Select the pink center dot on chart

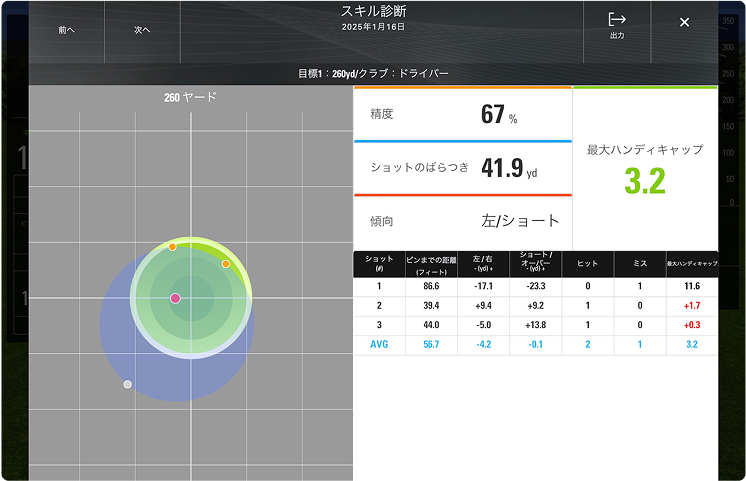coord(175,298)
